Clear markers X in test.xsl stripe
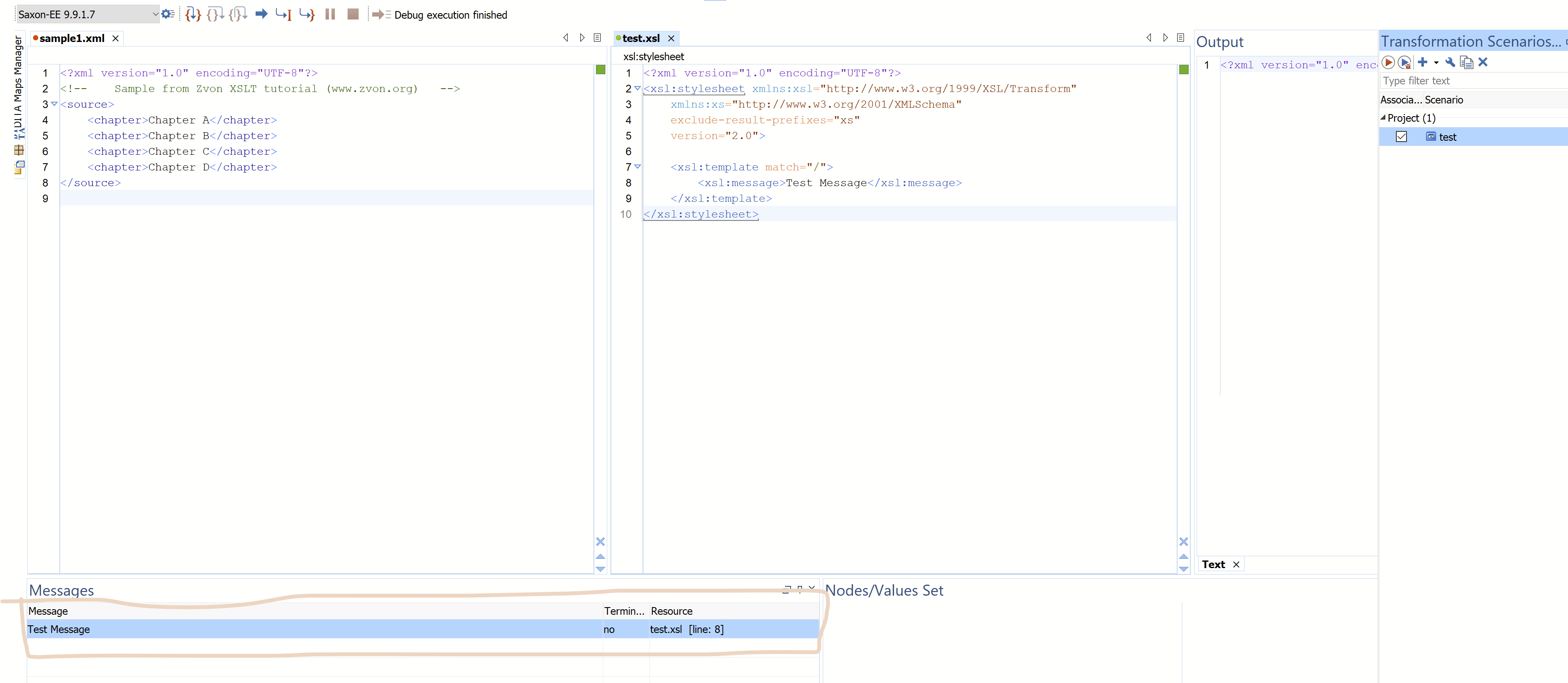The height and width of the screenshot is (683, 1568). click(1183, 542)
